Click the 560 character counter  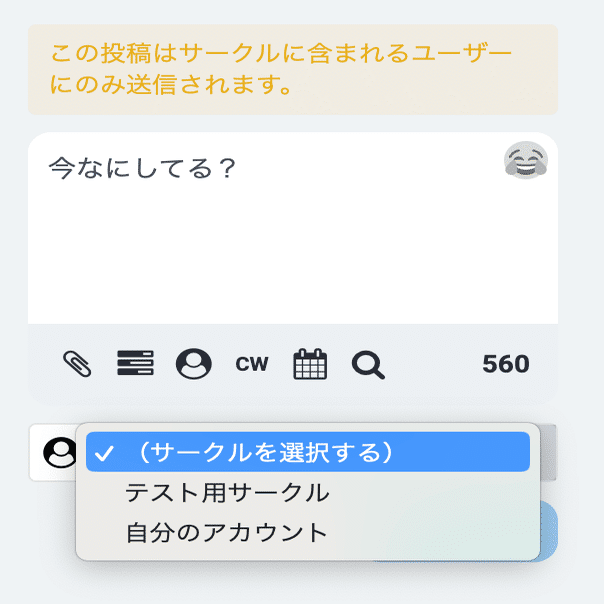(506, 364)
